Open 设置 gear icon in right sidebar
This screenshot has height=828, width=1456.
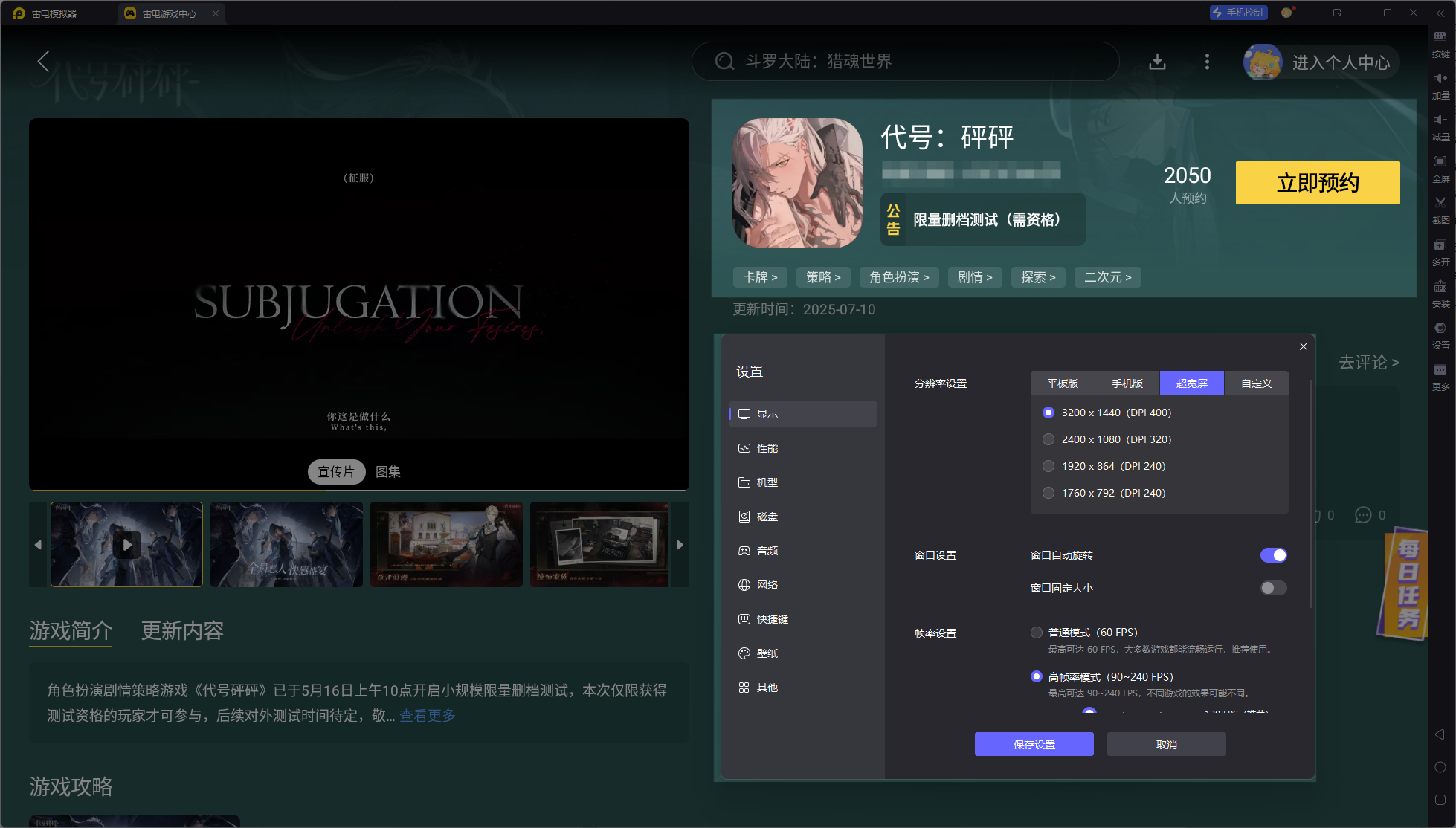coord(1440,335)
